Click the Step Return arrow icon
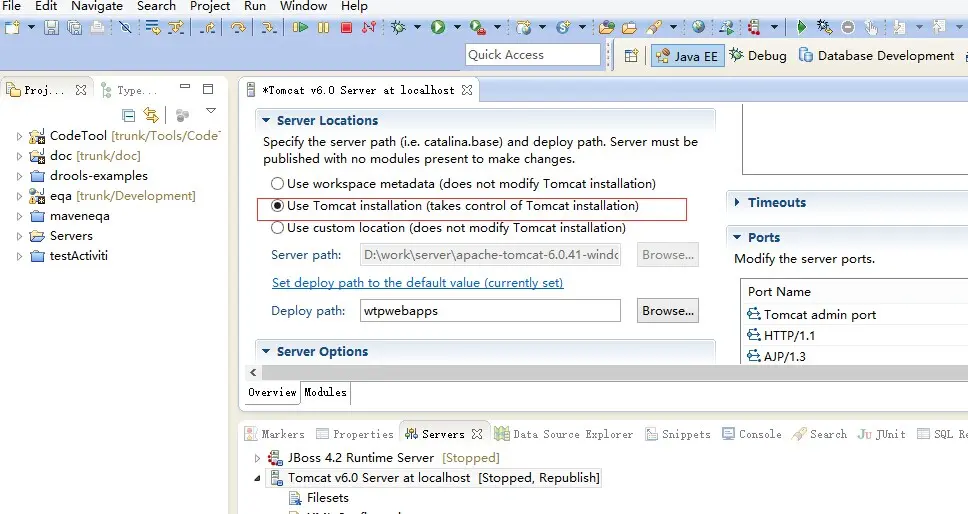 point(208,27)
